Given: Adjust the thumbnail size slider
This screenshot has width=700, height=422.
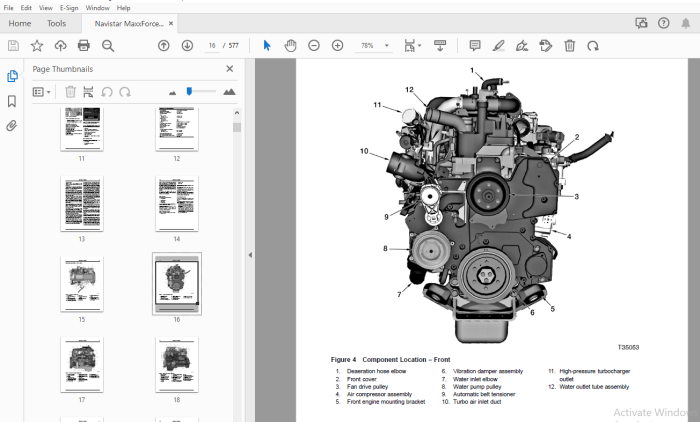Looking at the screenshot, I should 189,91.
